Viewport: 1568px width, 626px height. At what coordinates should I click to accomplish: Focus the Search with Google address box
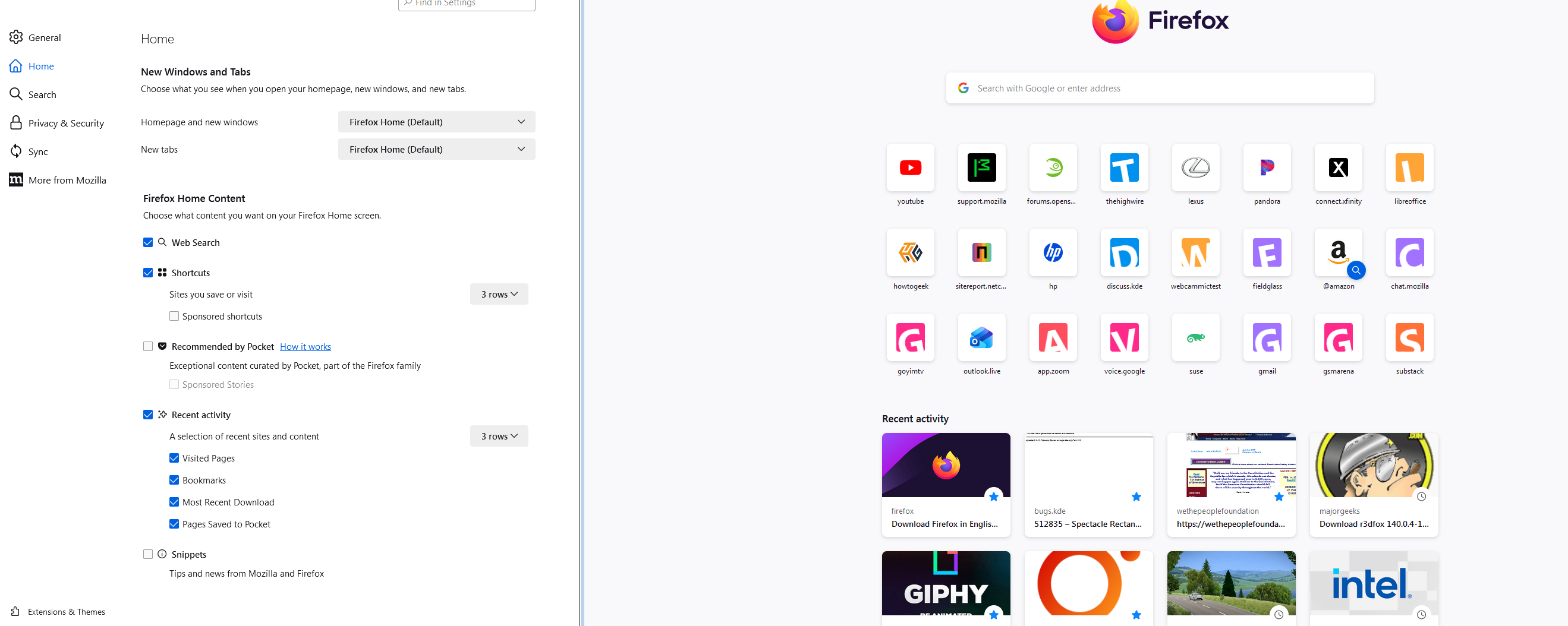coord(1160,88)
